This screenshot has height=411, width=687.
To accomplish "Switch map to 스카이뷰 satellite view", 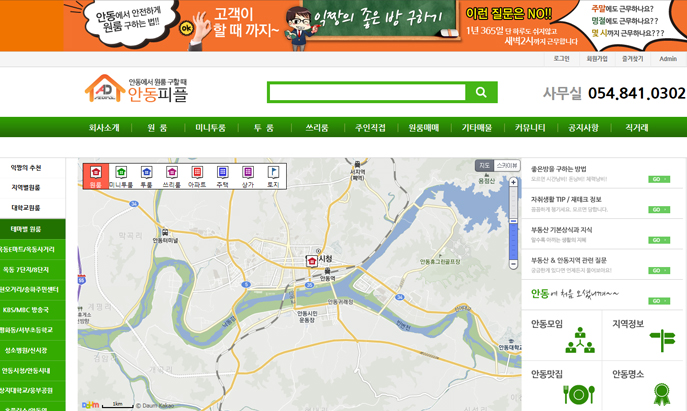I will pos(508,166).
